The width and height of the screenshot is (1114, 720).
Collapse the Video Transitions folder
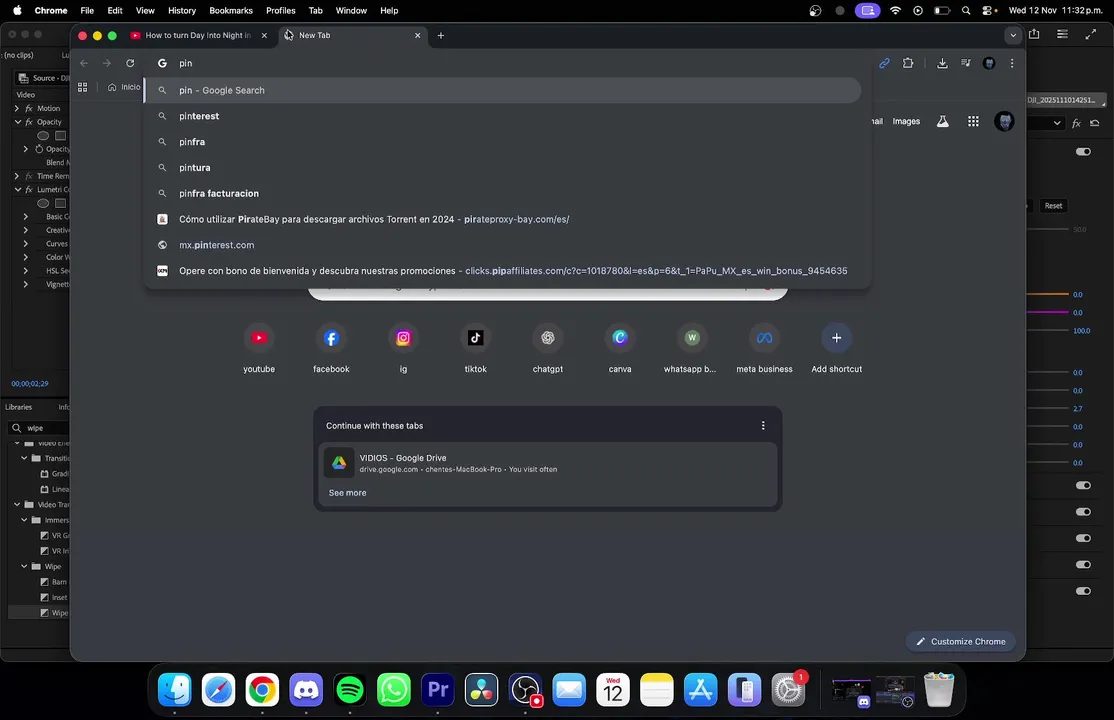click(x=17, y=505)
